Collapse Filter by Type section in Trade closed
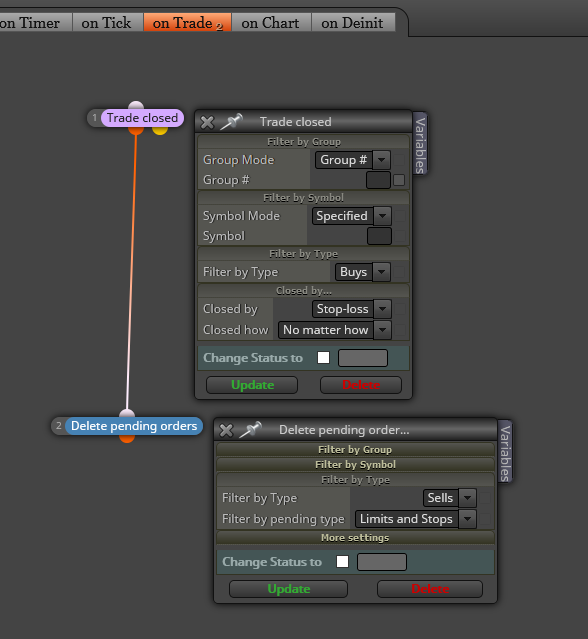The height and width of the screenshot is (639, 588). click(x=304, y=254)
